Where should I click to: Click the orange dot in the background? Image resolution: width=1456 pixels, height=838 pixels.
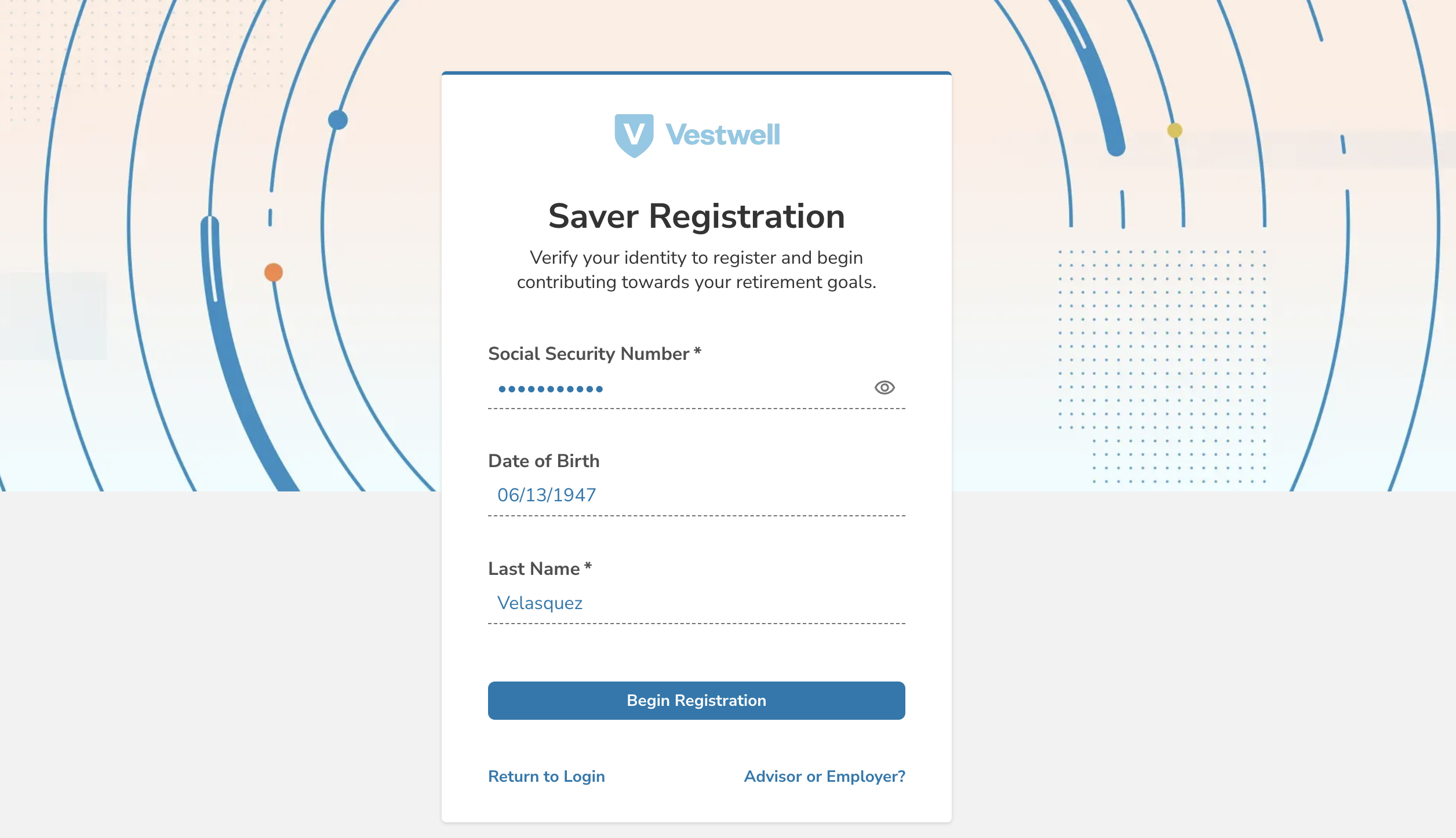click(x=274, y=272)
